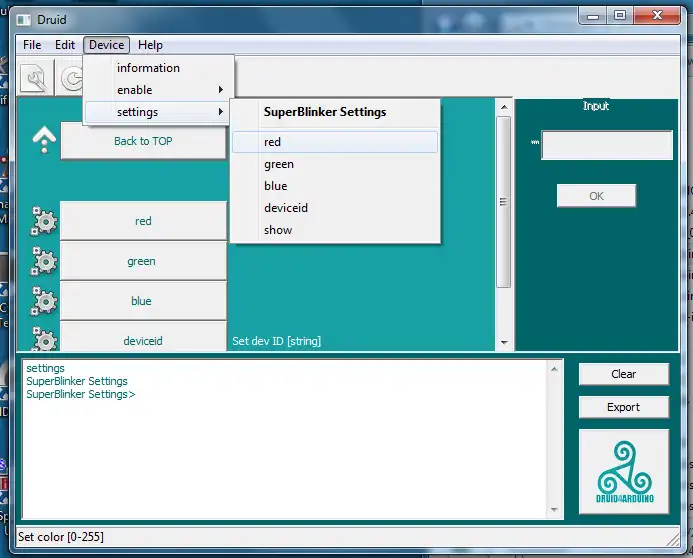Choose red in the SuperBlinker Settings submenu
Image resolution: width=693 pixels, height=558 pixels.
335,142
